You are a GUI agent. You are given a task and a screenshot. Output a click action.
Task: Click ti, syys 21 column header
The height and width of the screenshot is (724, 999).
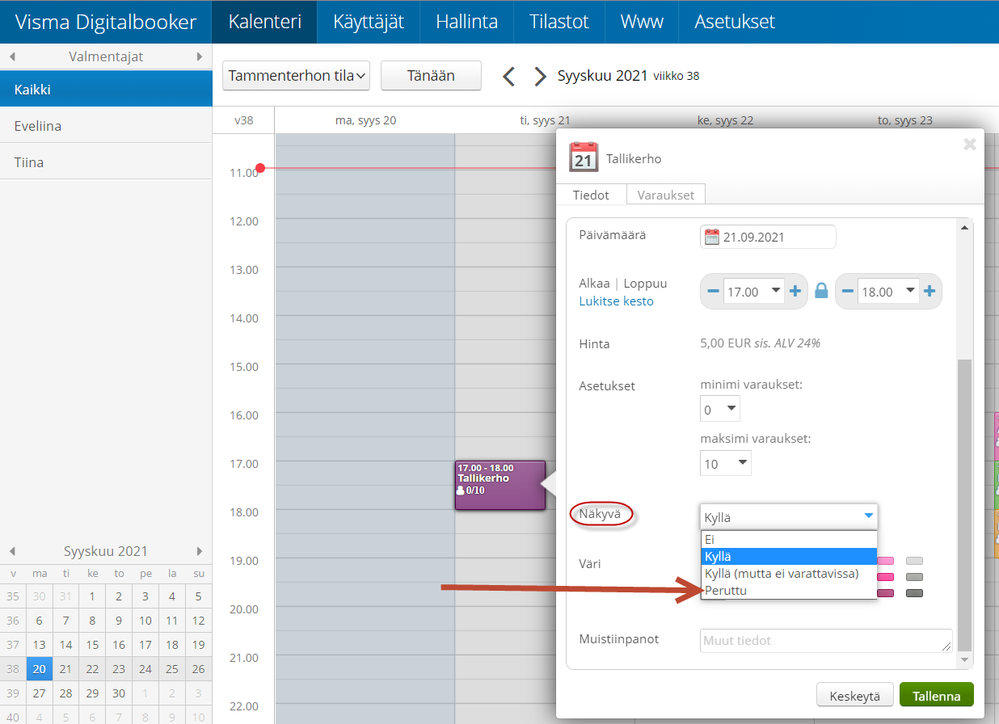[x=545, y=120]
